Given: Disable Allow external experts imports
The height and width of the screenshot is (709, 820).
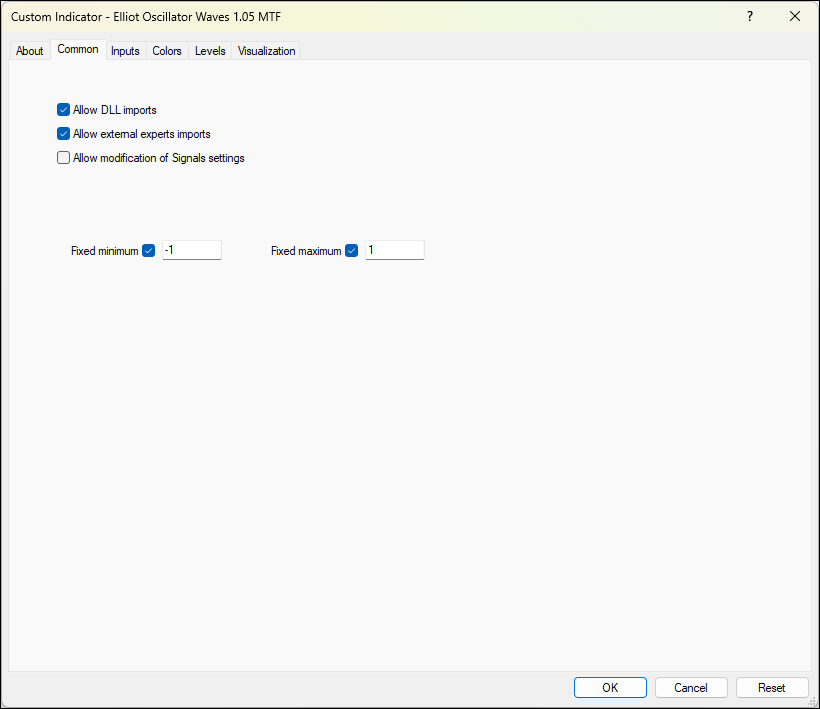Looking at the screenshot, I should click(x=64, y=134).
